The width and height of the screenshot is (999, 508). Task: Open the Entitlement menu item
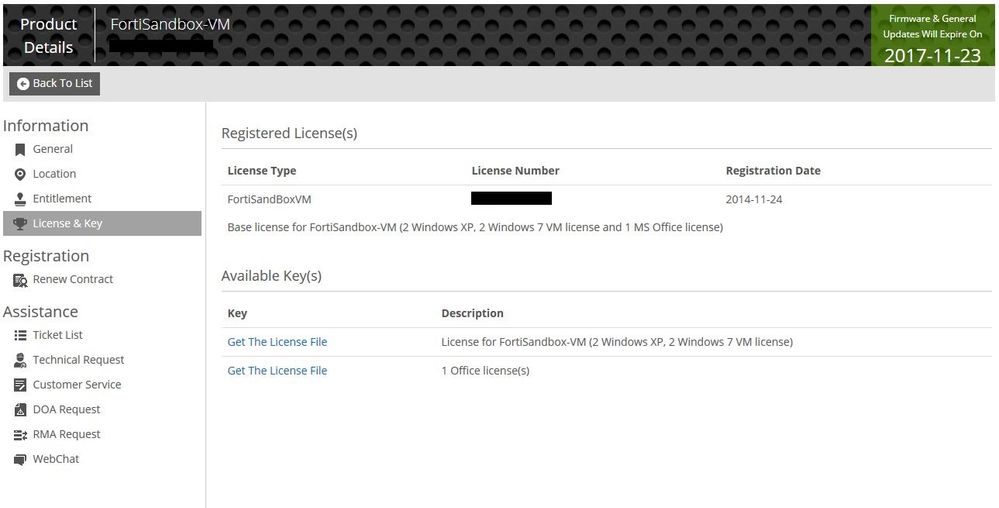coord(62,199)
